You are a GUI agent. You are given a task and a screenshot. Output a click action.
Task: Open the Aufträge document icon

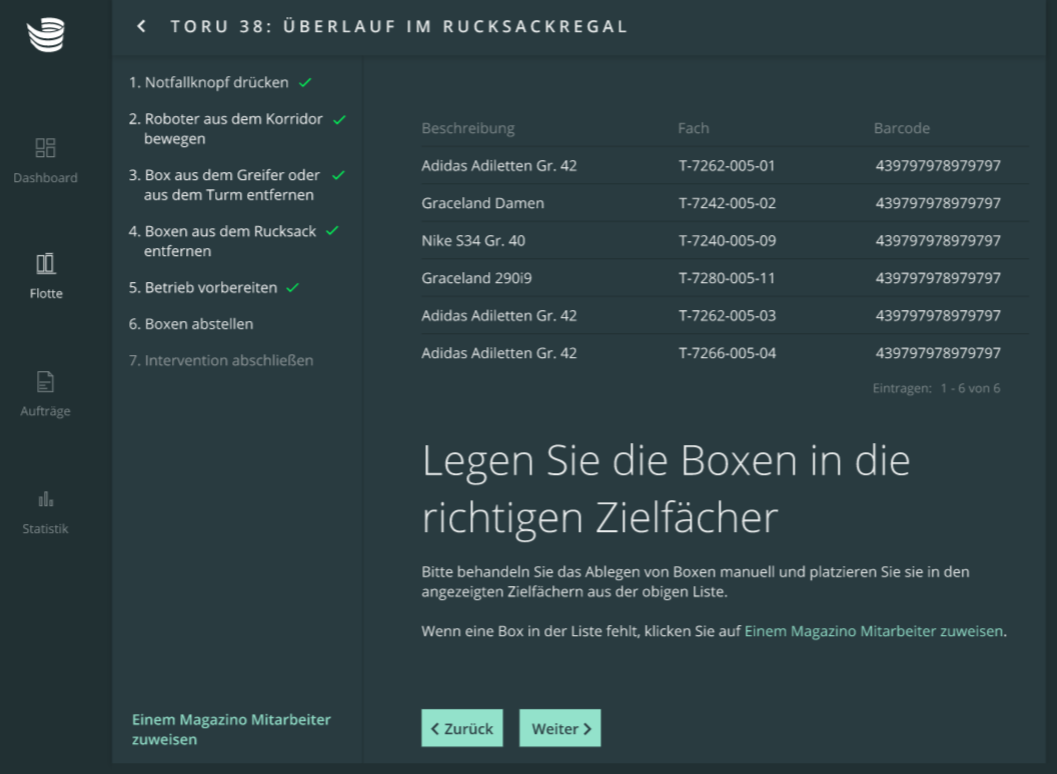point(46,381)
